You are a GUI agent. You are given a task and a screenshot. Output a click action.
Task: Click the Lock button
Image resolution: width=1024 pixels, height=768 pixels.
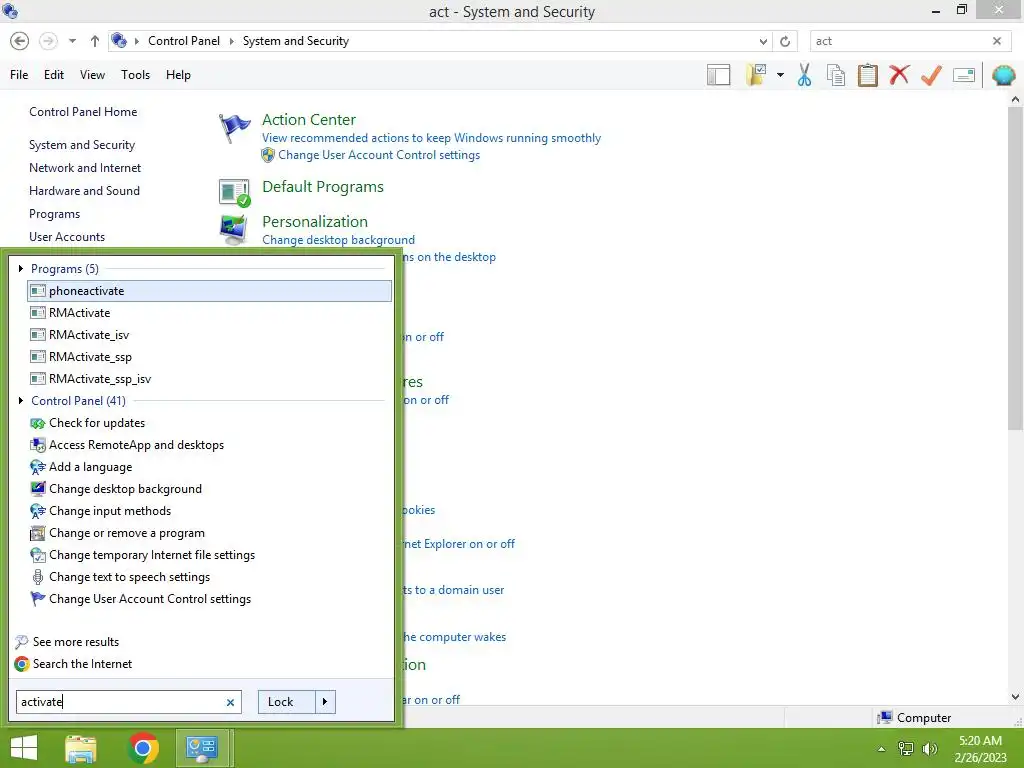pyautogui.click(x=287, y=702)
